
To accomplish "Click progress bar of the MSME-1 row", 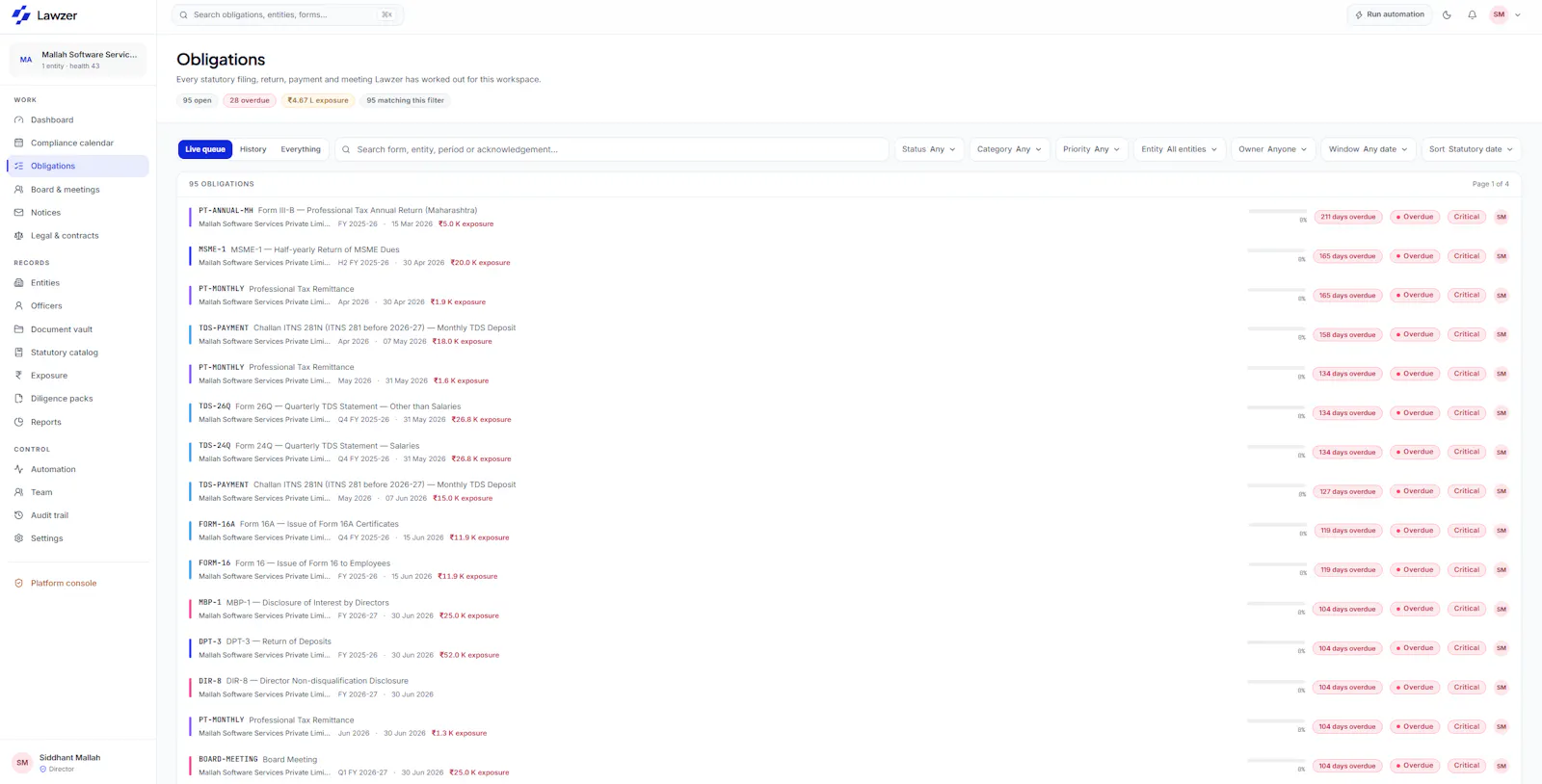I will (x=1277, y=250).
